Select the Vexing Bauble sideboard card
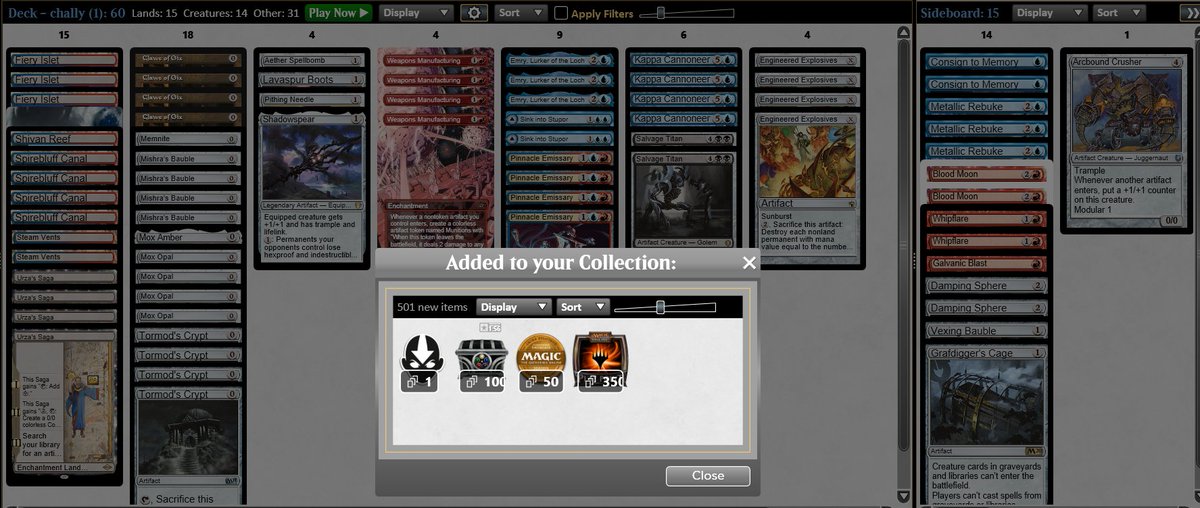 985,331
